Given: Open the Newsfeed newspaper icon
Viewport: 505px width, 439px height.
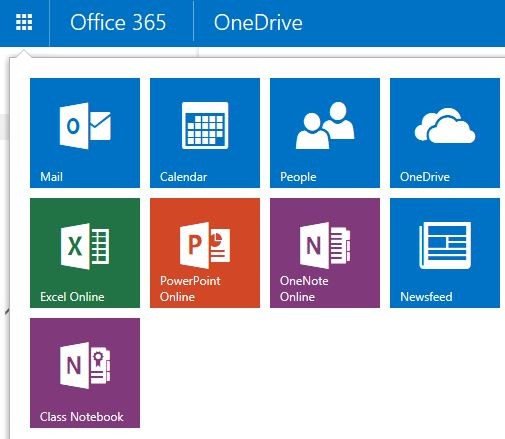Looking at the screenshot, I should [x=445, y=245].
